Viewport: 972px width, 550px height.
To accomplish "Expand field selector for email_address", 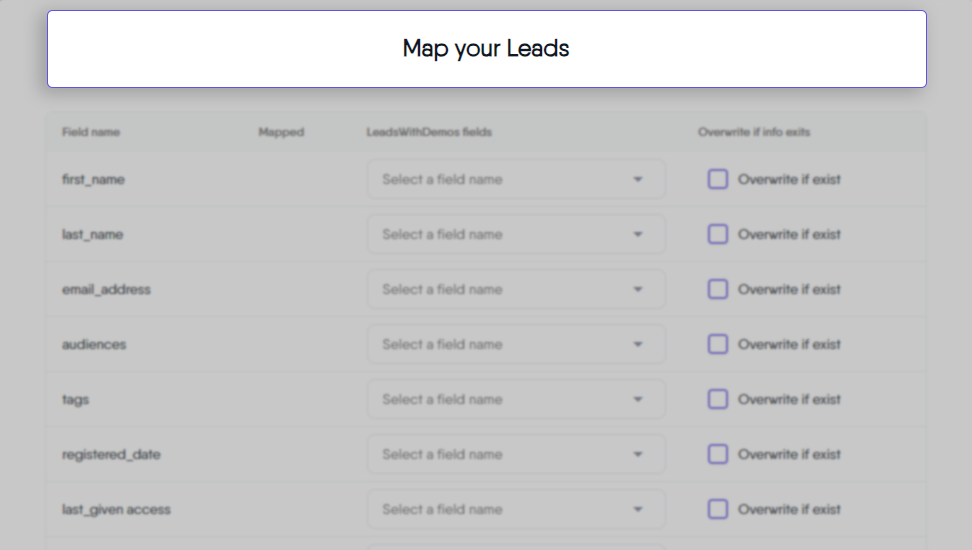I will point(515,290).
